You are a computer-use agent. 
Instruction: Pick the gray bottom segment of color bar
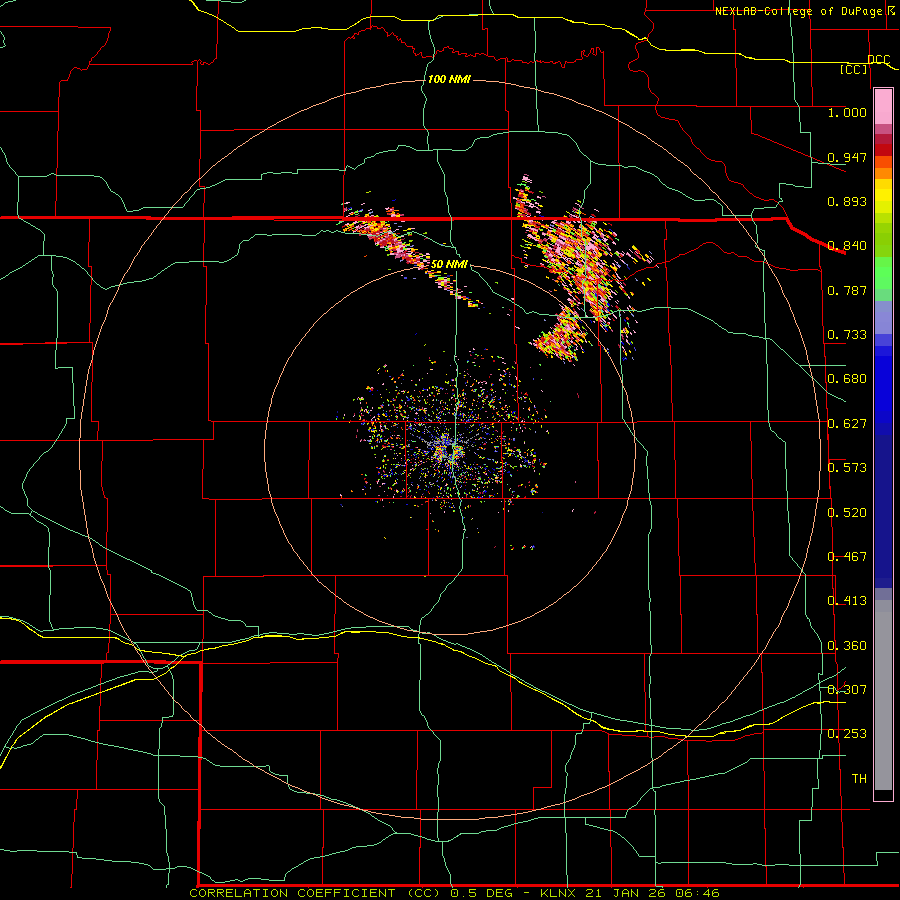[883, 695]
